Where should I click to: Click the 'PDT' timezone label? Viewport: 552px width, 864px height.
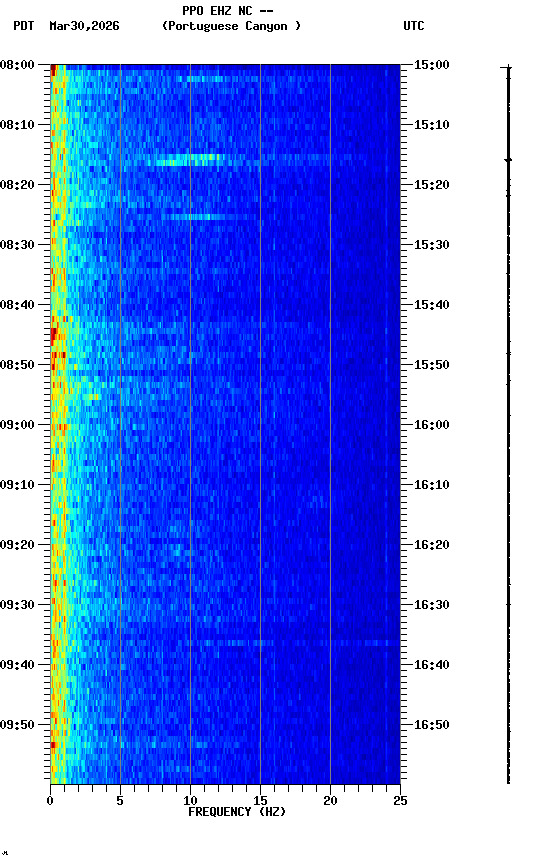click(x=24, y=26)
